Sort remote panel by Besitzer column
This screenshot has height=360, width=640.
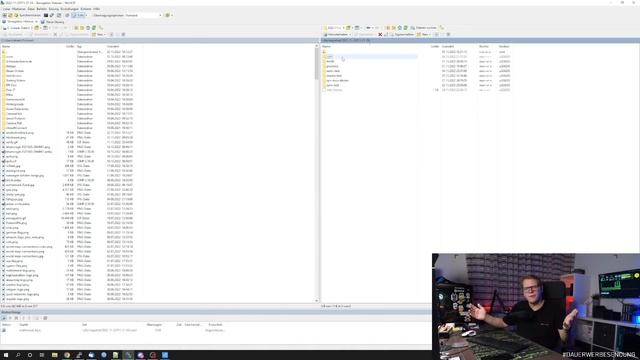tap(504, 47)
